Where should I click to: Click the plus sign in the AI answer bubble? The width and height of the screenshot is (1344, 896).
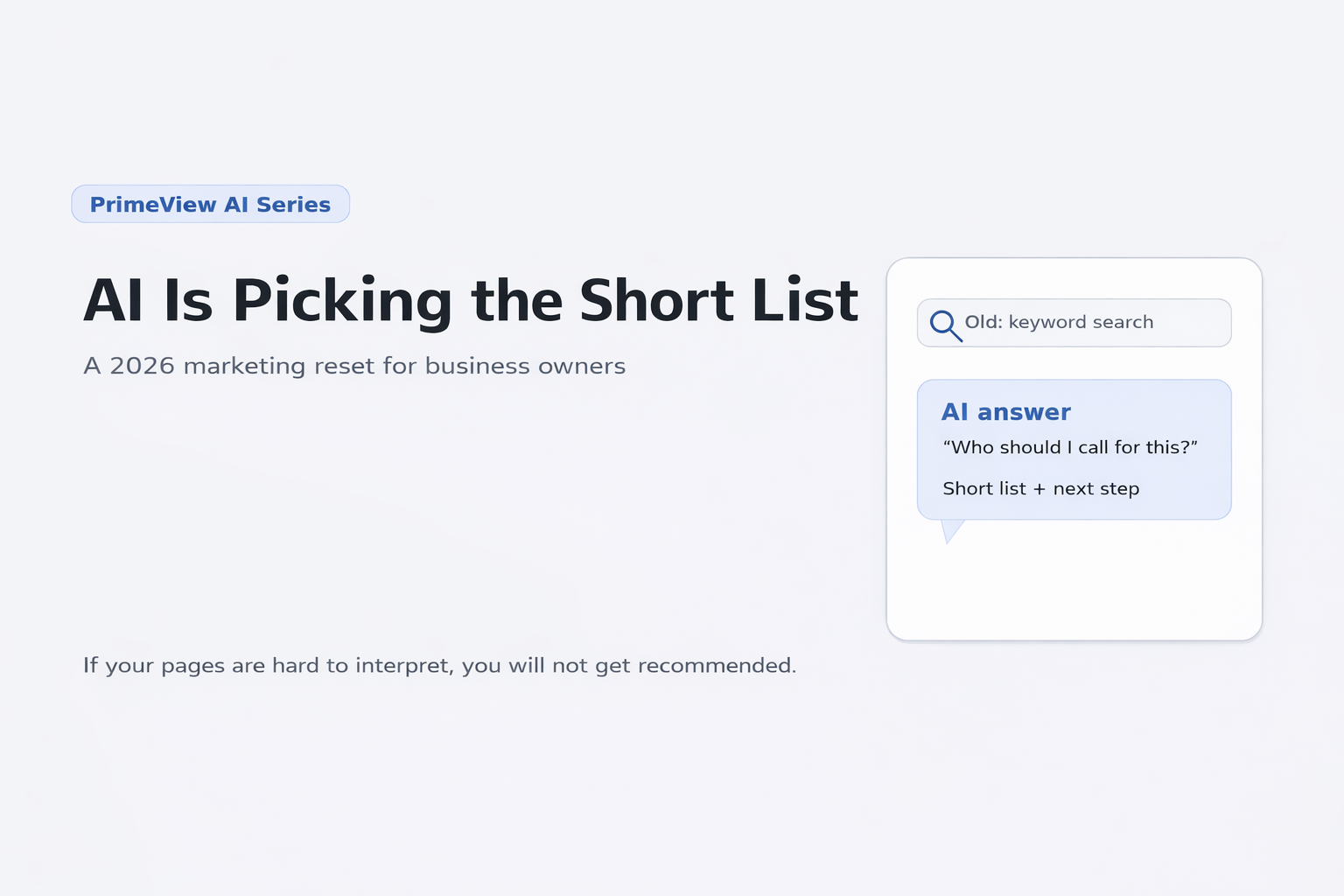coord(1039,490)
